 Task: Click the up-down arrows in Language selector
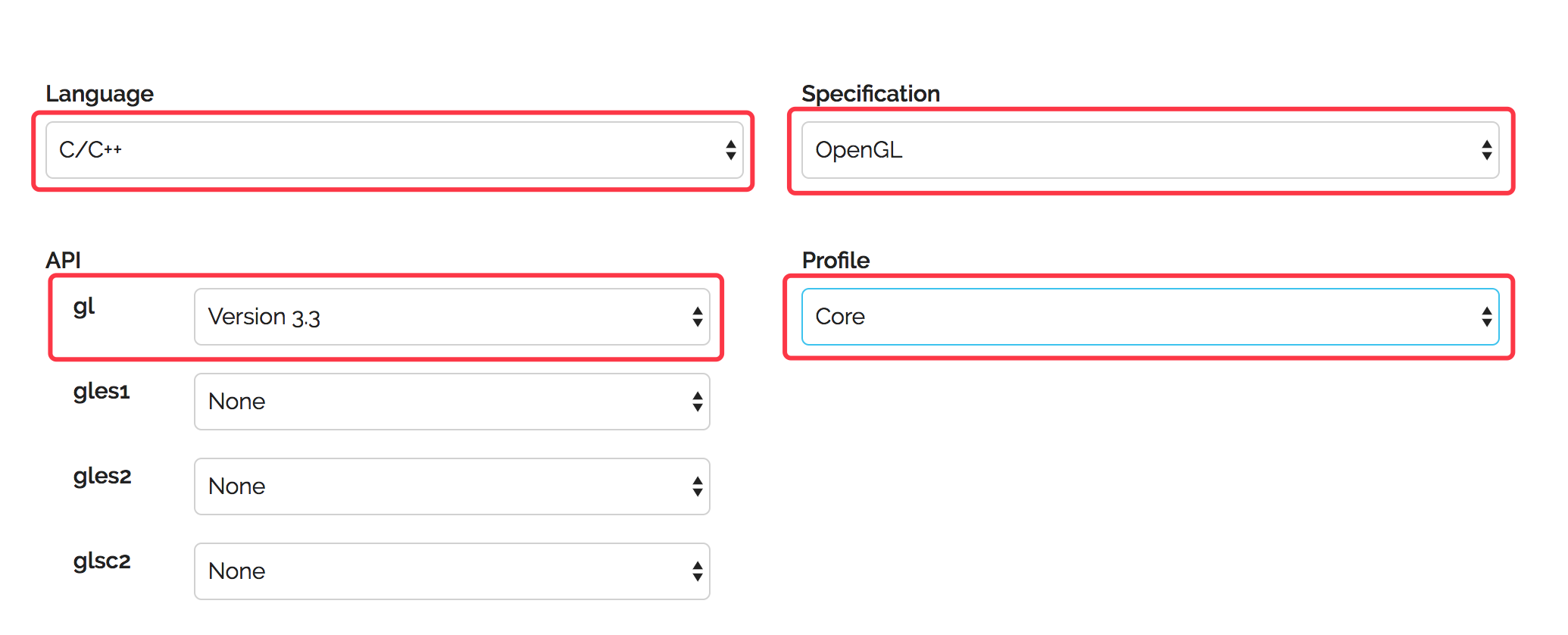pyautogui.click(x=730, y=150)
